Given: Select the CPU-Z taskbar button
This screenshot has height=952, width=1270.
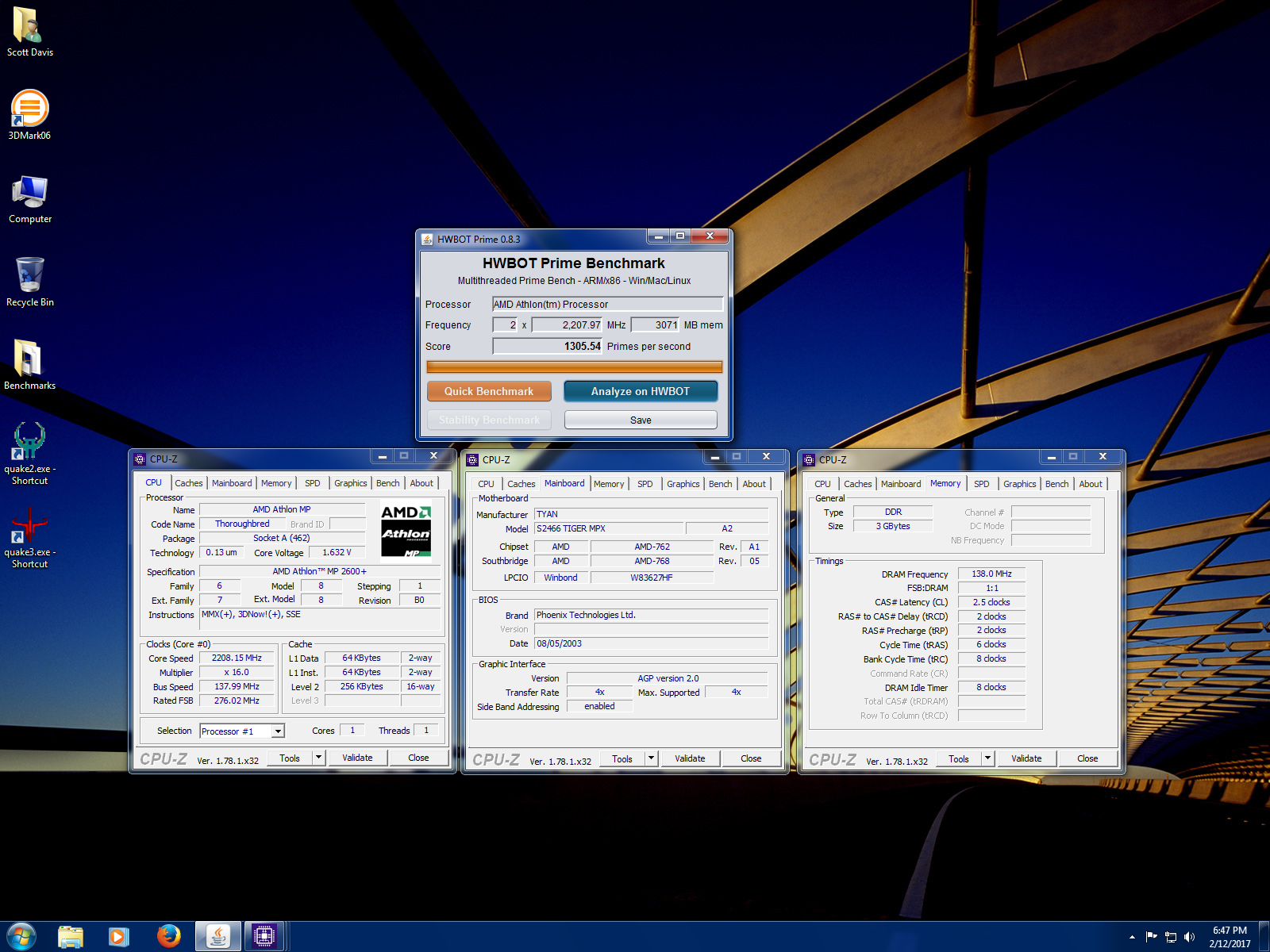Looking at the screenshot, I should click(264, 937).
